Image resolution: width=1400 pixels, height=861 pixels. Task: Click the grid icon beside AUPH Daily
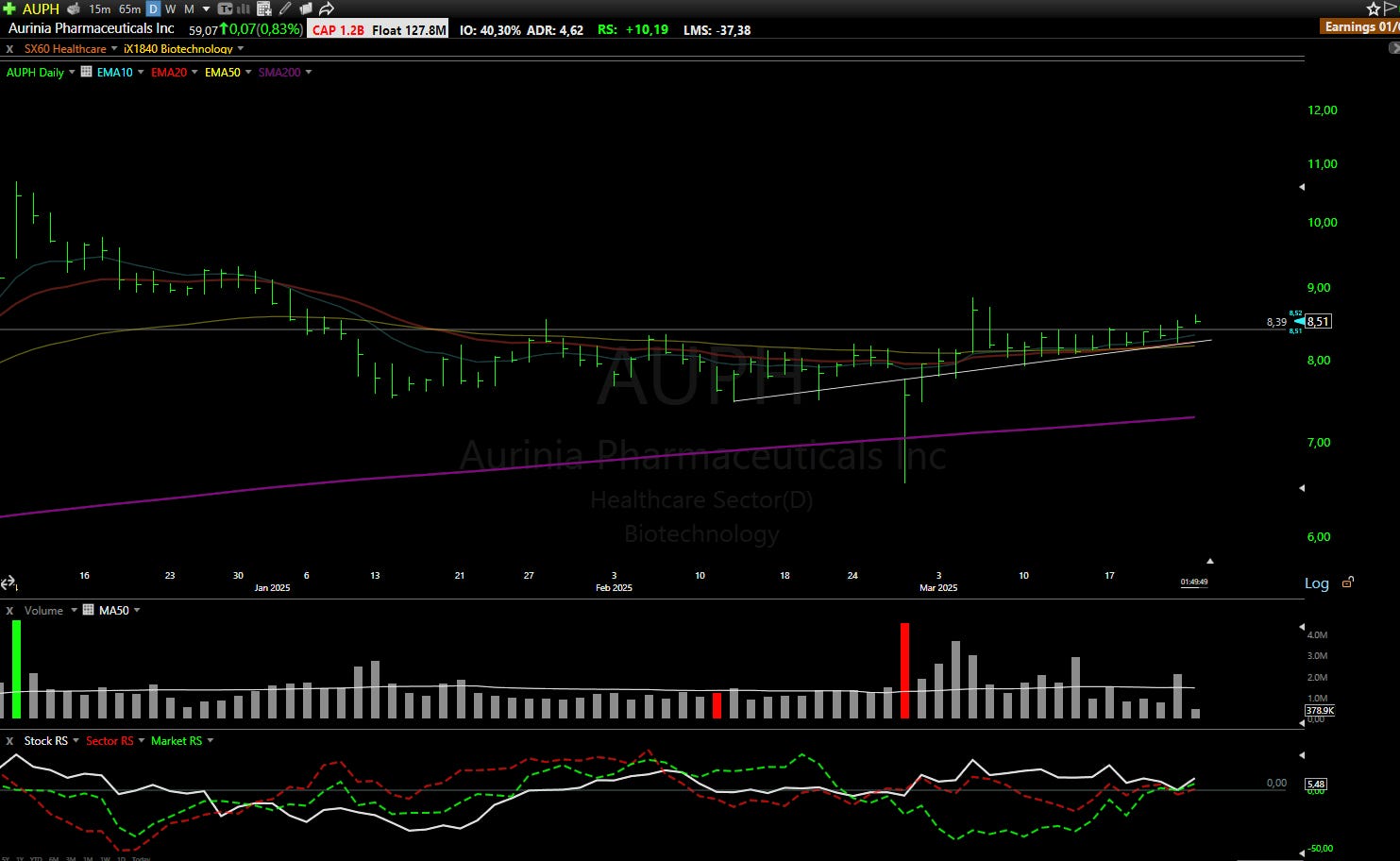pos(87,72)
